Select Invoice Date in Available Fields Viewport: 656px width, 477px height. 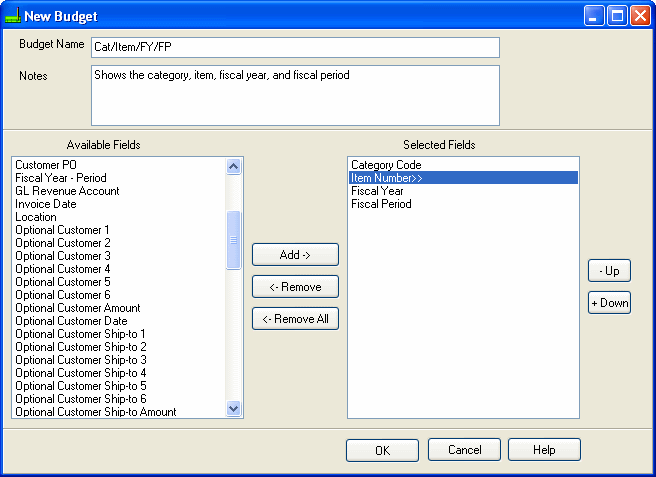46,204
